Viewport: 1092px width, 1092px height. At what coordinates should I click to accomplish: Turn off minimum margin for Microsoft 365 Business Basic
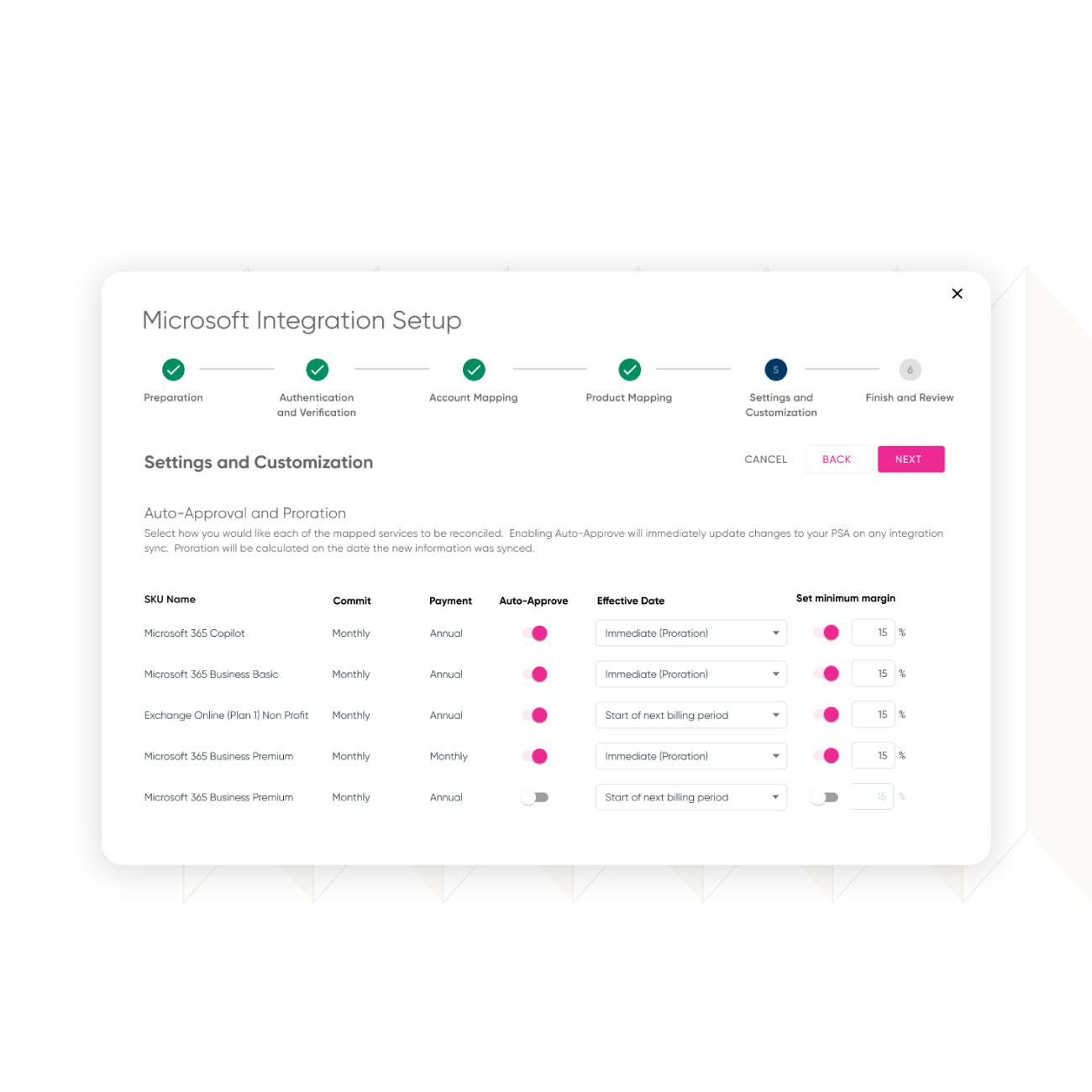coord(827,674)
